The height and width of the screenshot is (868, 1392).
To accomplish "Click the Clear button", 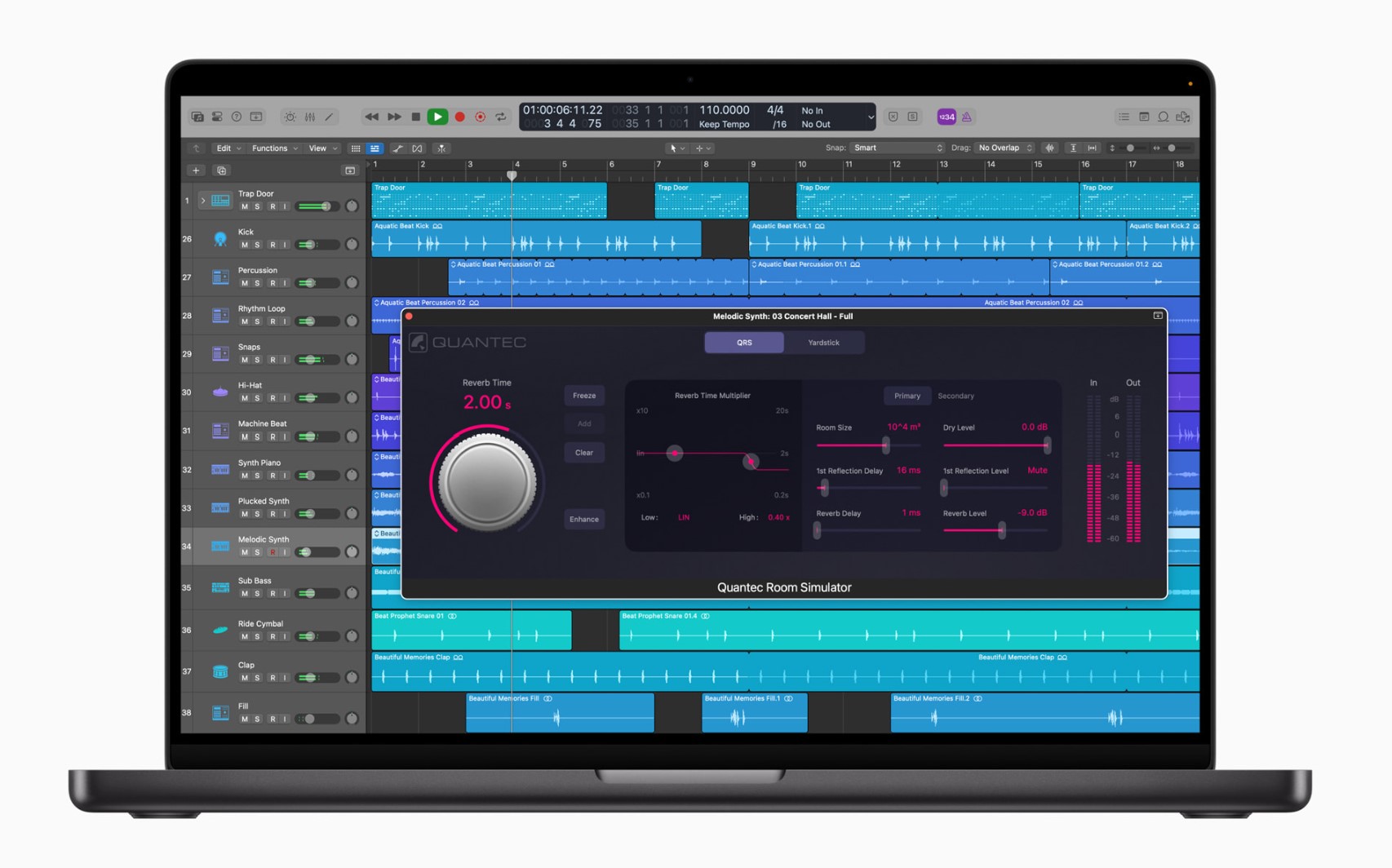I will click(584, 453).
